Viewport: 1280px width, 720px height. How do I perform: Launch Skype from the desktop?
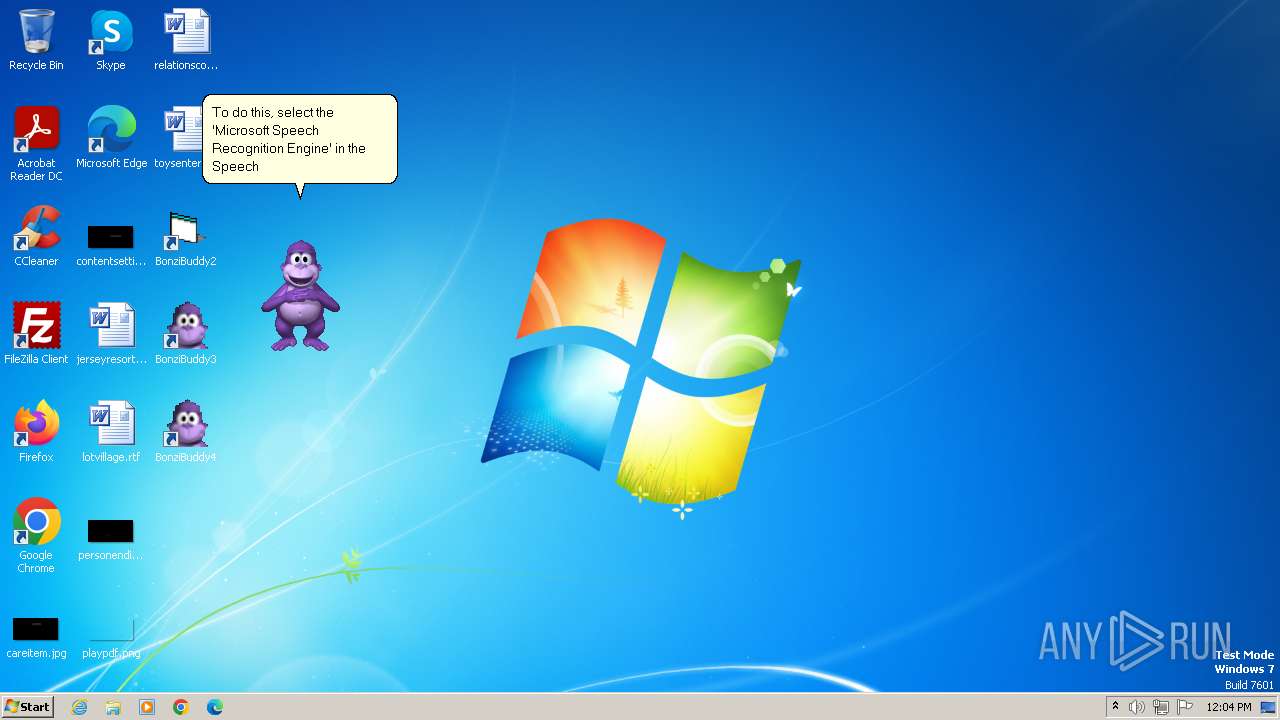tap(111, 40)
